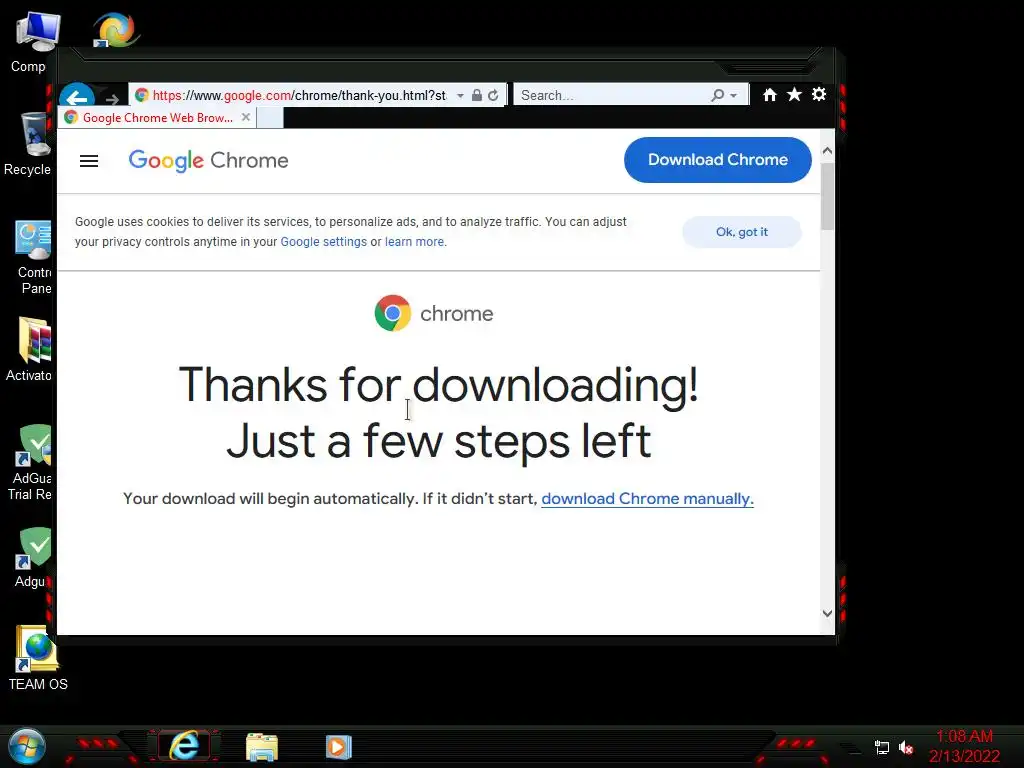
Task: Open the Activator folder on desktop
Action: click(x=31, y=349)
